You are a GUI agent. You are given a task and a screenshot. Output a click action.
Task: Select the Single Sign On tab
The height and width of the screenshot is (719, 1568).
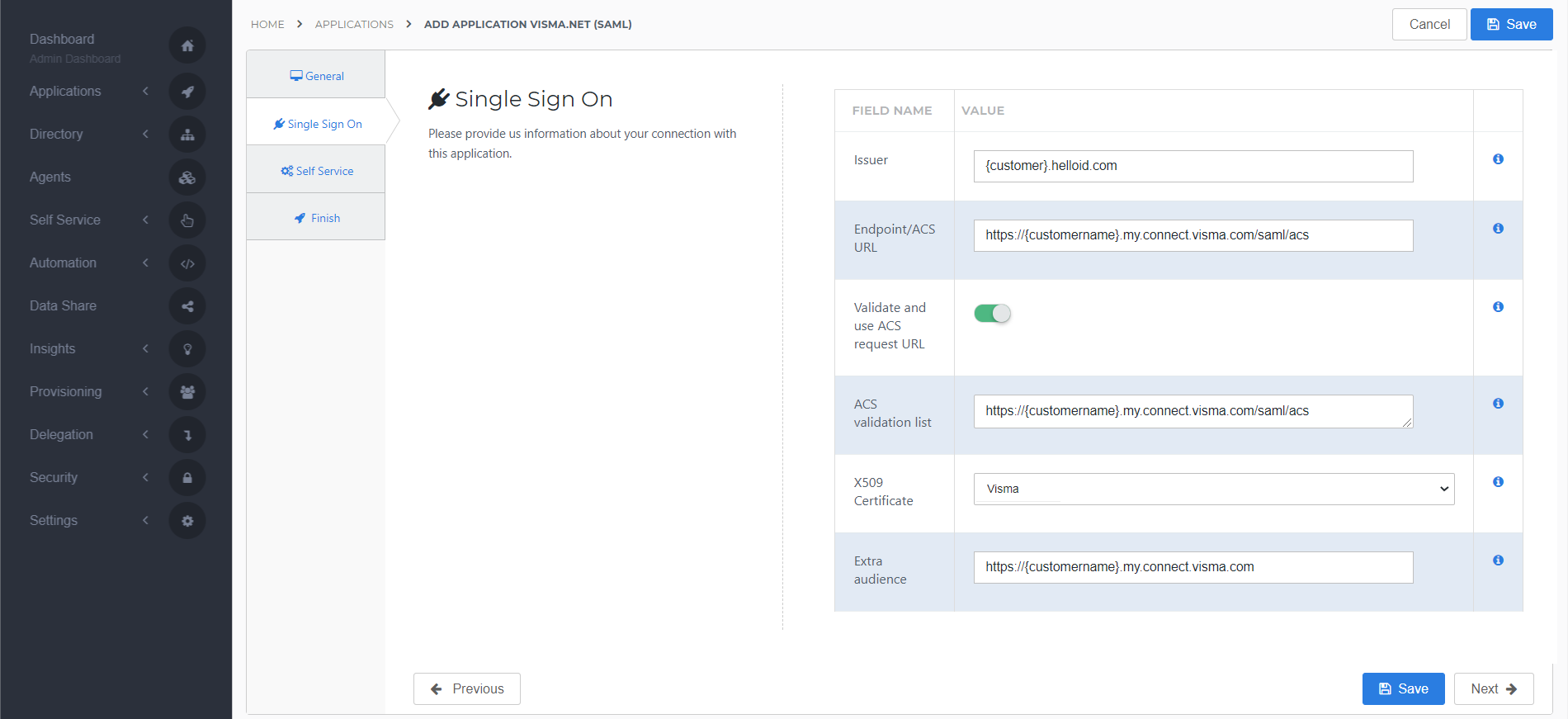click(x=318, y=124)
